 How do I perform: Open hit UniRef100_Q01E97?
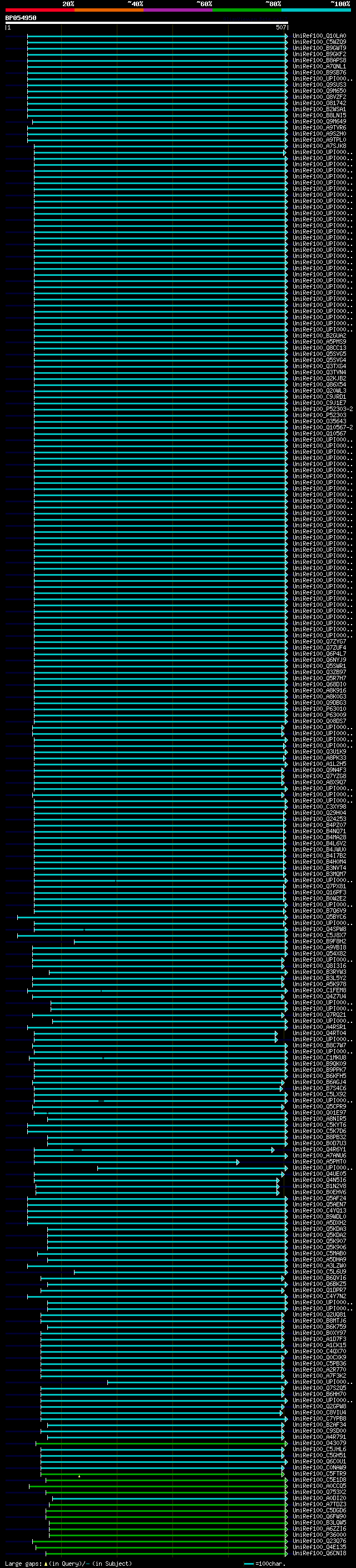(x=319, y=1112)
